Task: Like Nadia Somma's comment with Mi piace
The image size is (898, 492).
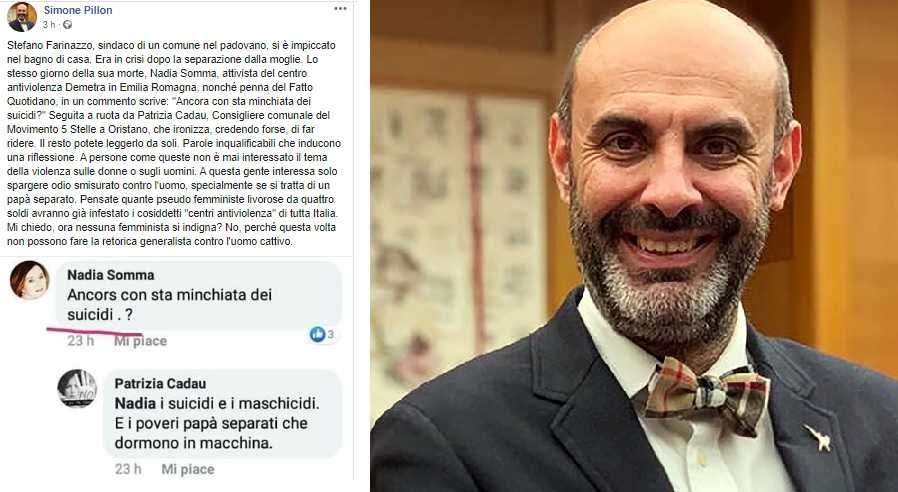Action: point(140,341)
